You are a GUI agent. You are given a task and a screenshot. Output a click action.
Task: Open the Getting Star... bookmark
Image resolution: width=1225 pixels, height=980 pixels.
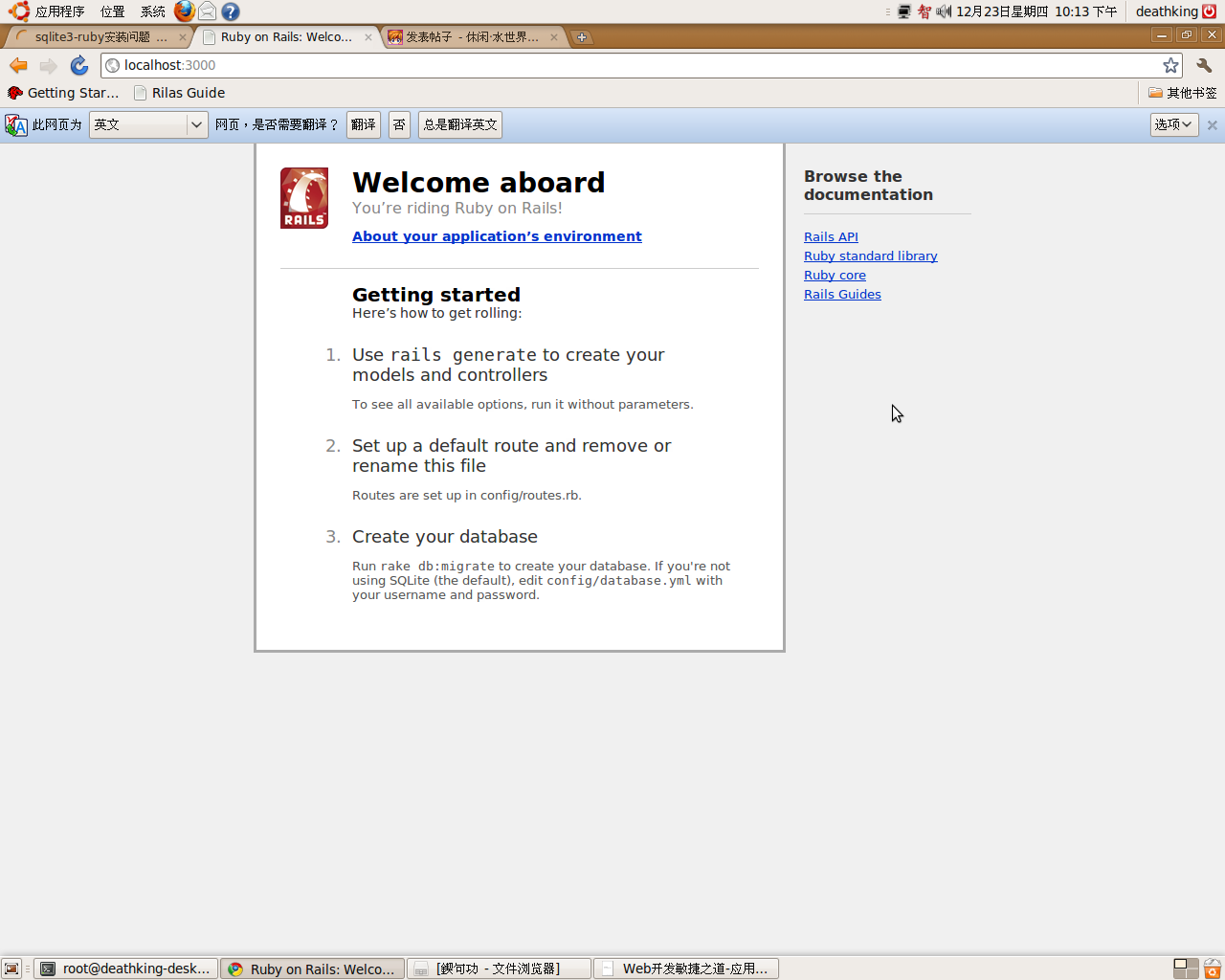click(63, 93)
